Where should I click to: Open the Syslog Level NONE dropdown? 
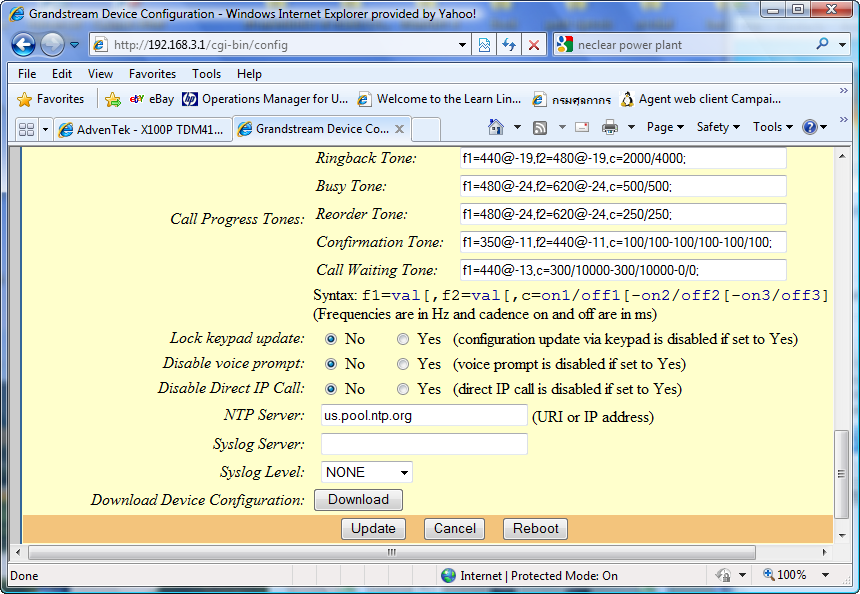pyautogui.click(x=366, y=472)
